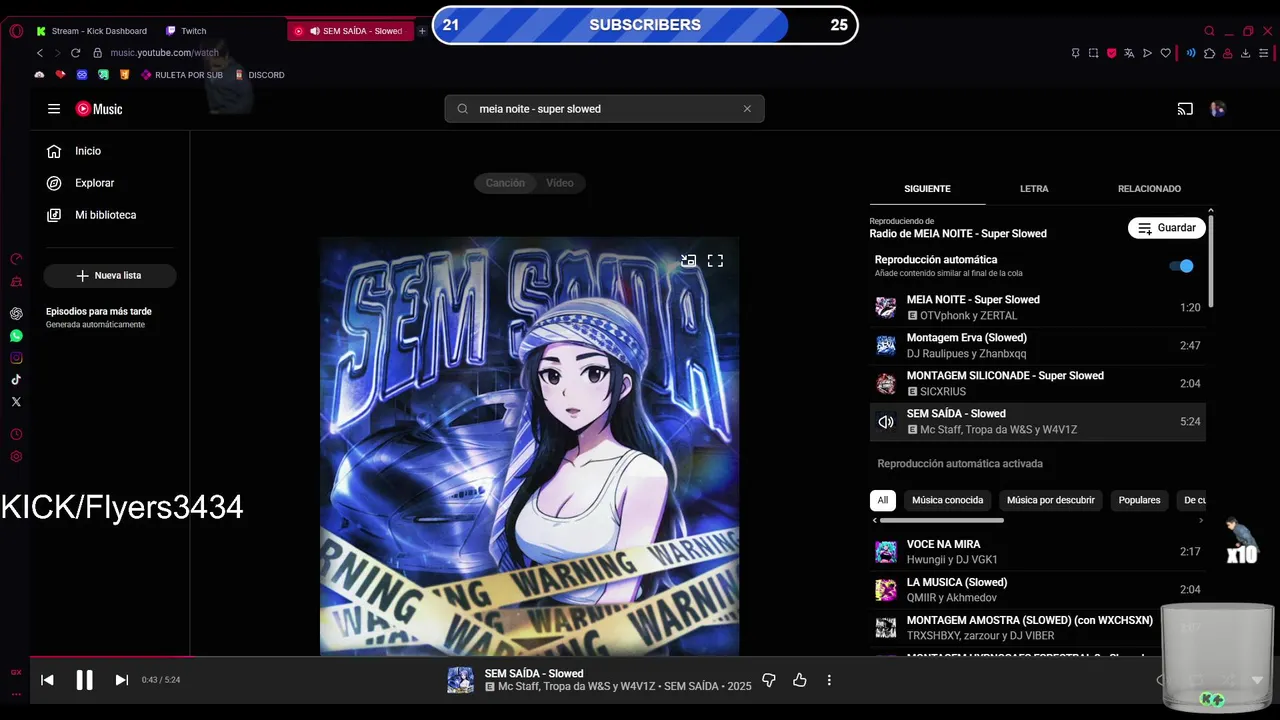Dislike the song SEM SAÍDA

769,680
